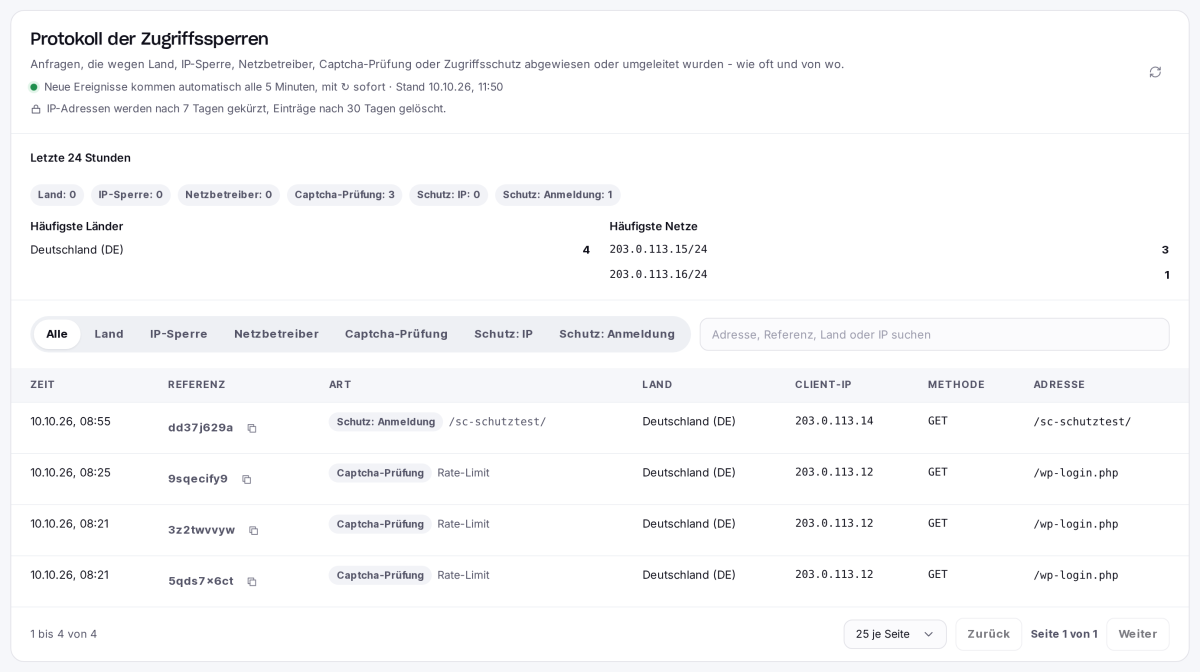Select the Captcha-Prüfung filter tab
The image size is (1200, 672).
(x=396, y=334)
